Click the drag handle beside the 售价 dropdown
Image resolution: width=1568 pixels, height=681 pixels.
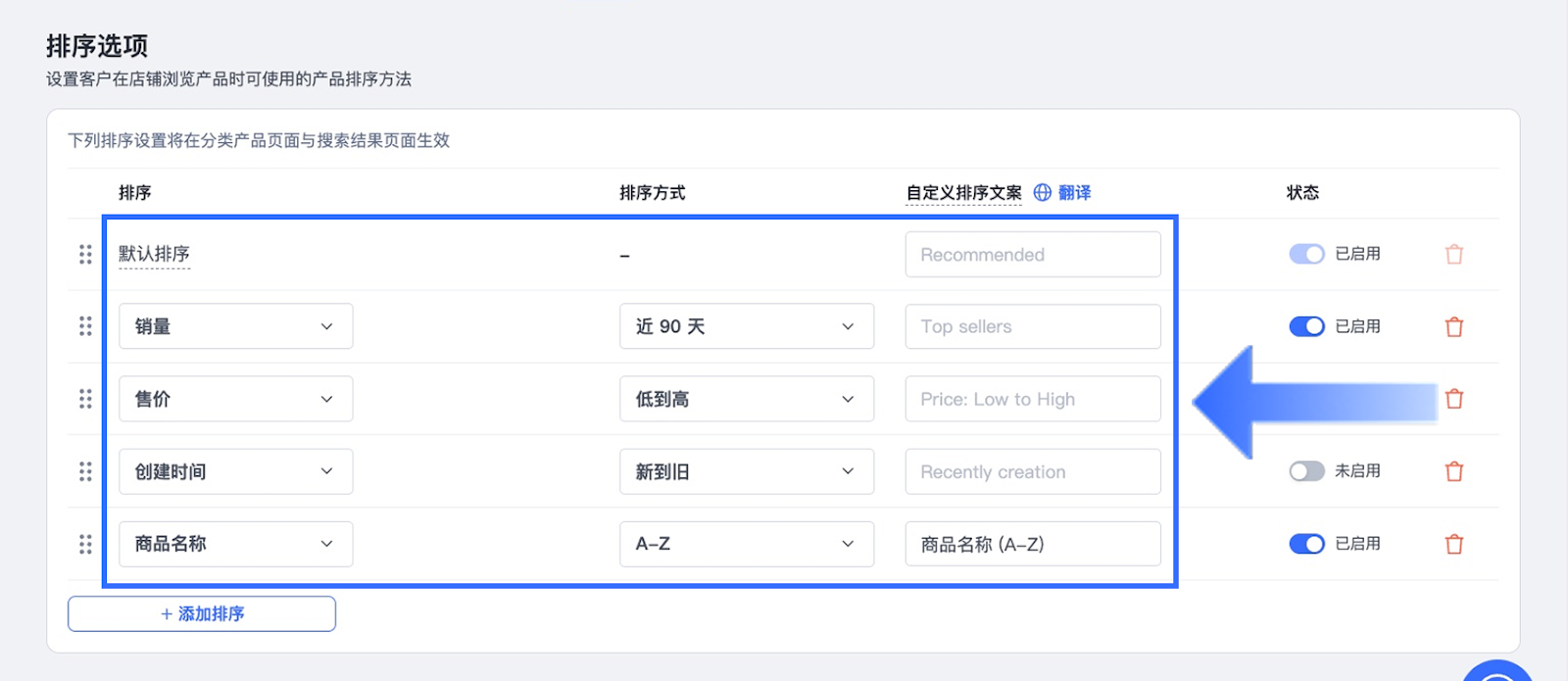[85, 399]
